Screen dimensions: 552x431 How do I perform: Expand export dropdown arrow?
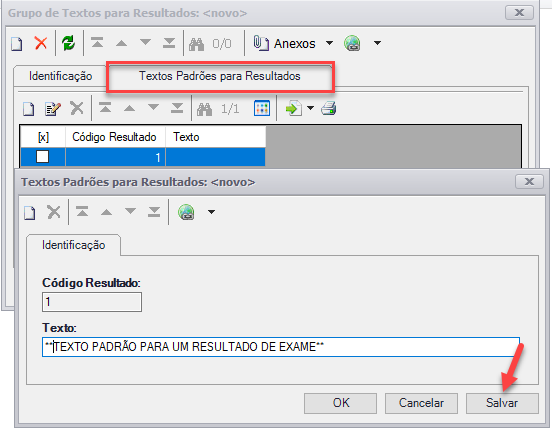point(310,108)
